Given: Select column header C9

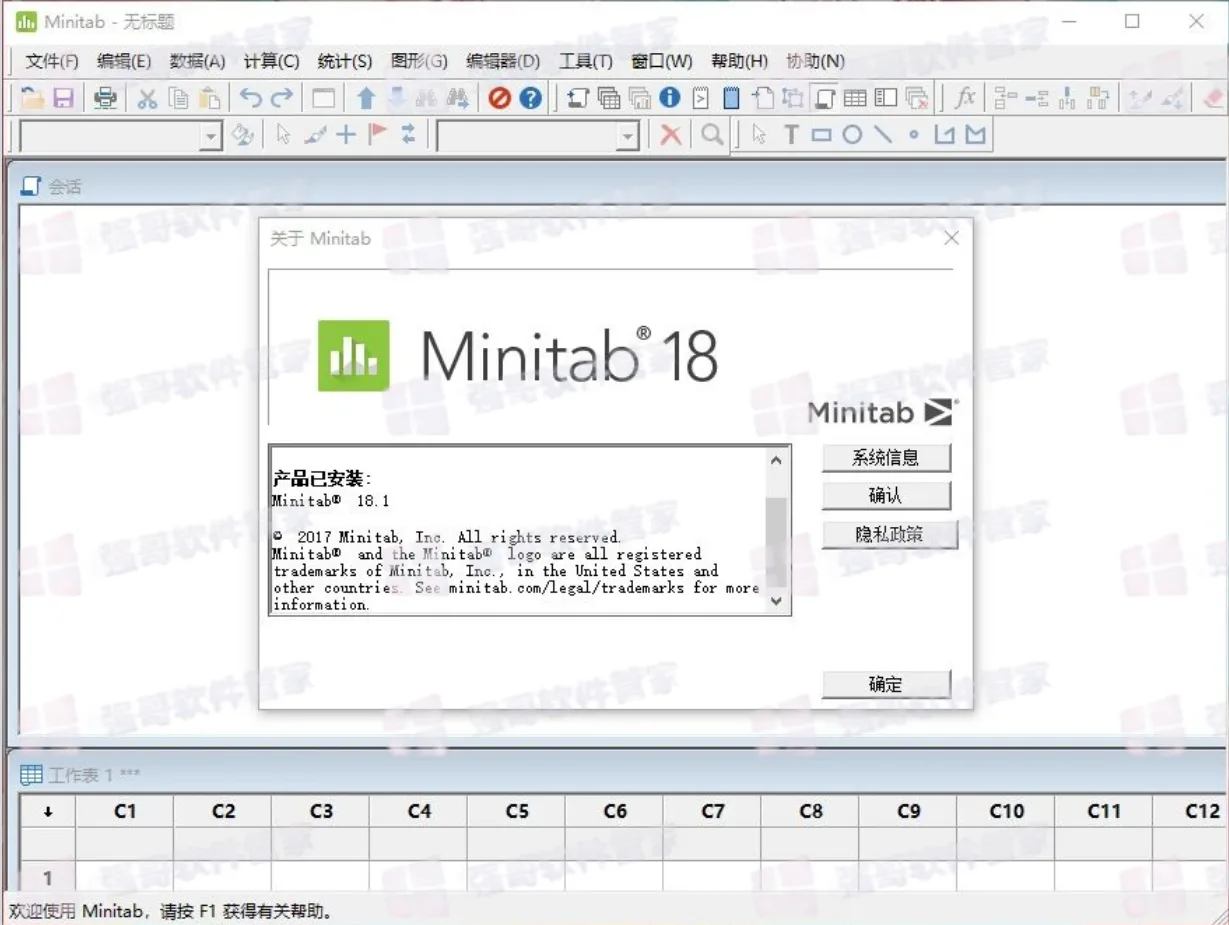Looking at the screenshot, I should pyautogui.click(x=908, y=811).
